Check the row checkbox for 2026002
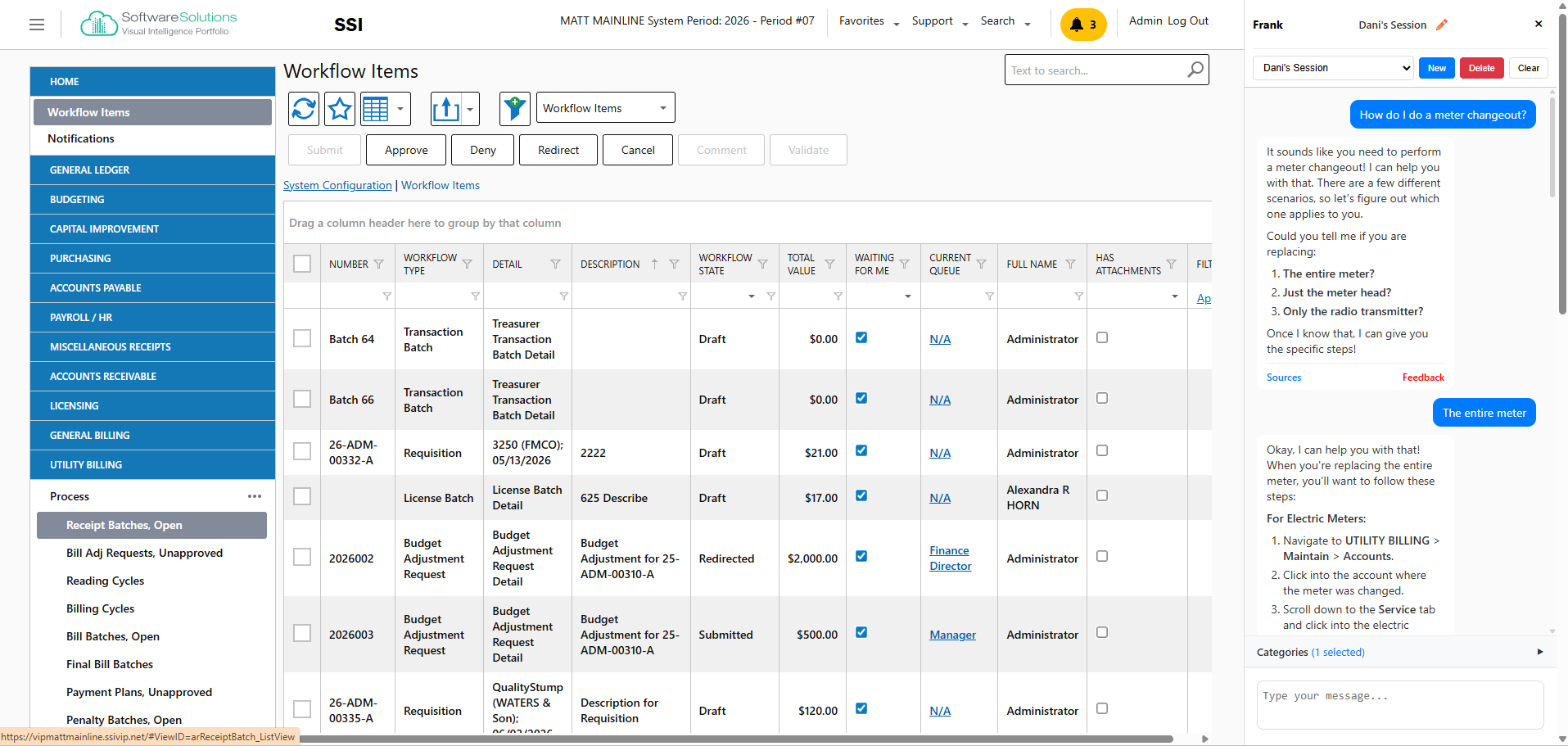 [302, 558]
